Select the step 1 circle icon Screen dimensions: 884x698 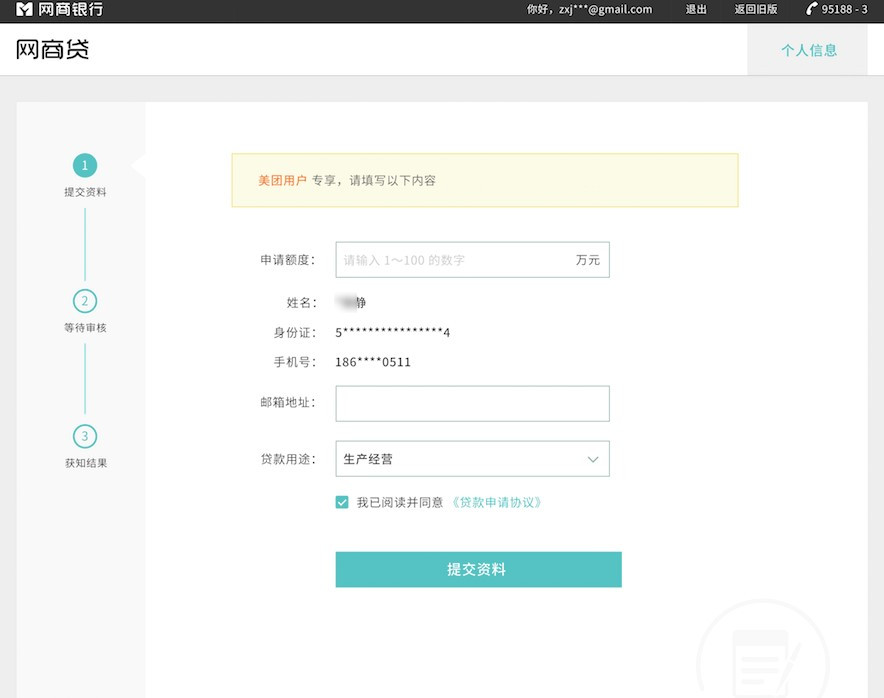point(85,165)
